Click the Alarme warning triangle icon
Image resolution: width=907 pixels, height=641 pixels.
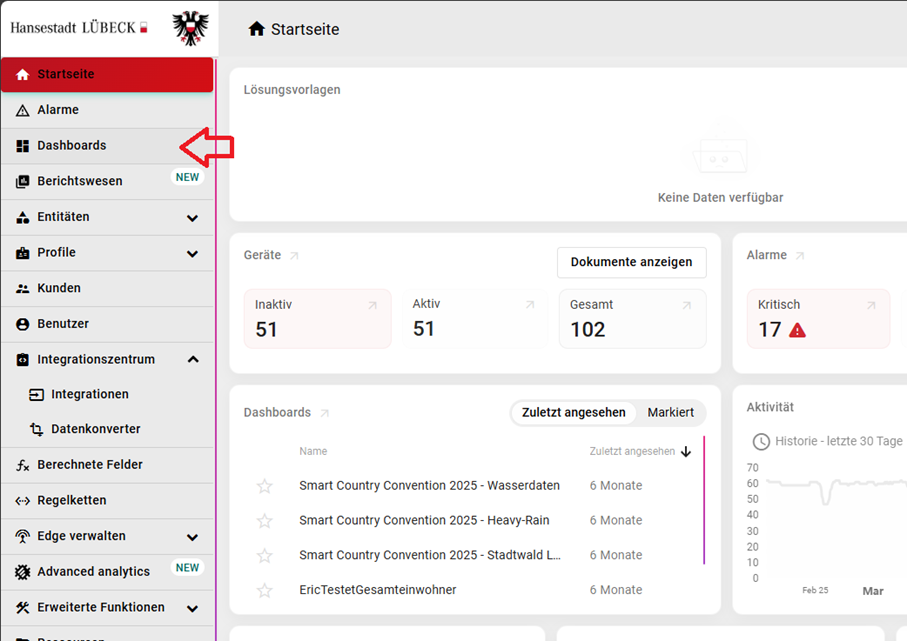coord(22,110)
